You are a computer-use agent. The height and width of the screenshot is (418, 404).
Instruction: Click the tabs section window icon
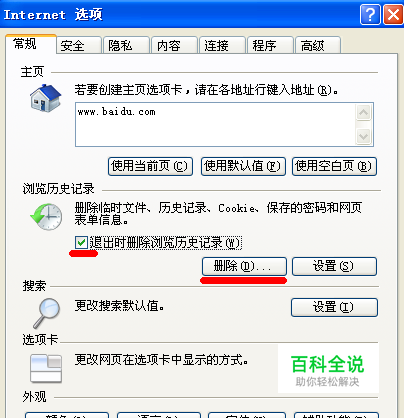point(46,368)
